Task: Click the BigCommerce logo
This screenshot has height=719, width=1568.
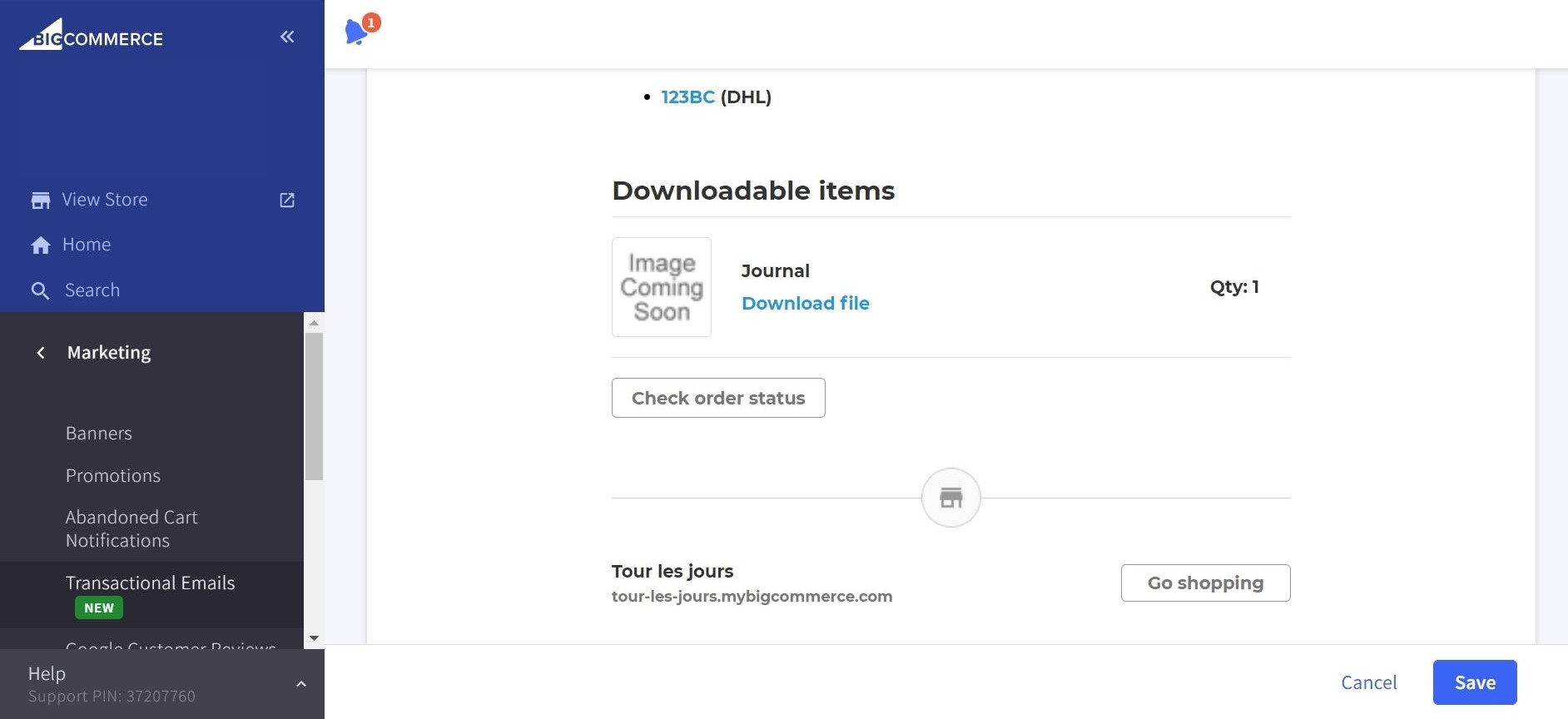Action: tap(92, 36)
